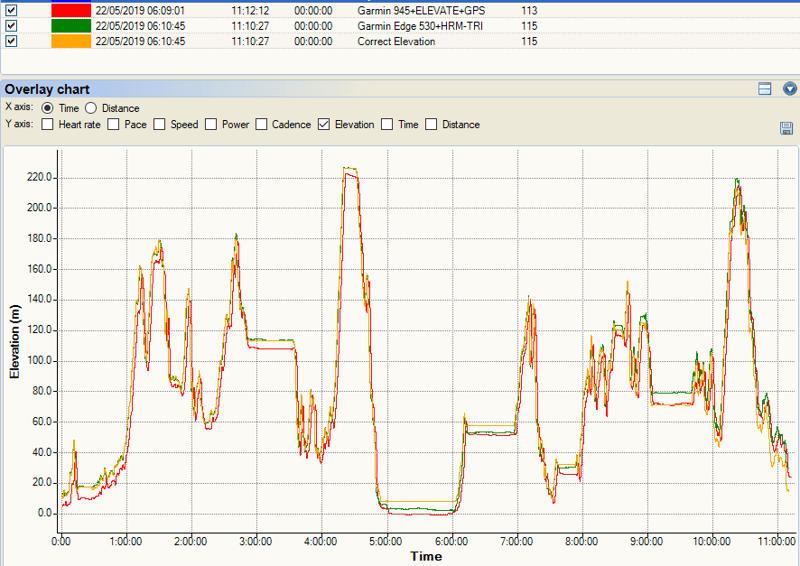Screen dimensions: 800x566
Task: Select Distance radio button for X axis
Action: 91,108
